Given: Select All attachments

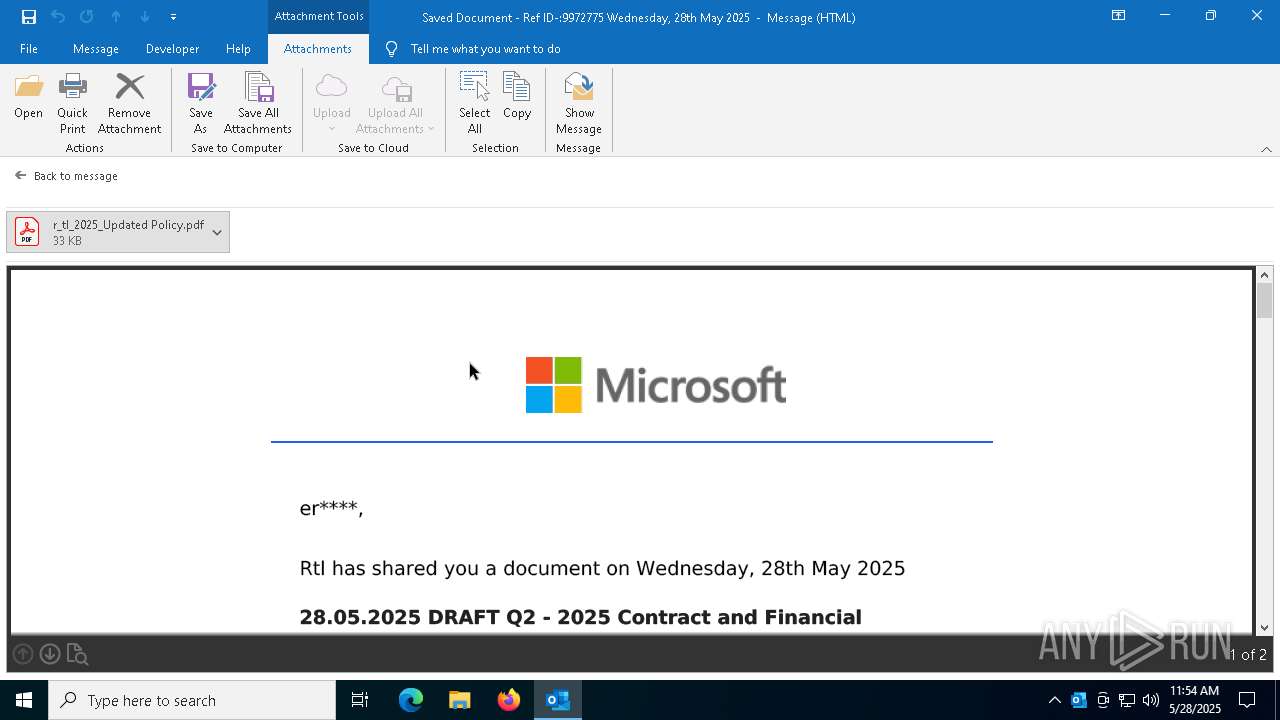Looking at the screenshot, I should [475, 104].
